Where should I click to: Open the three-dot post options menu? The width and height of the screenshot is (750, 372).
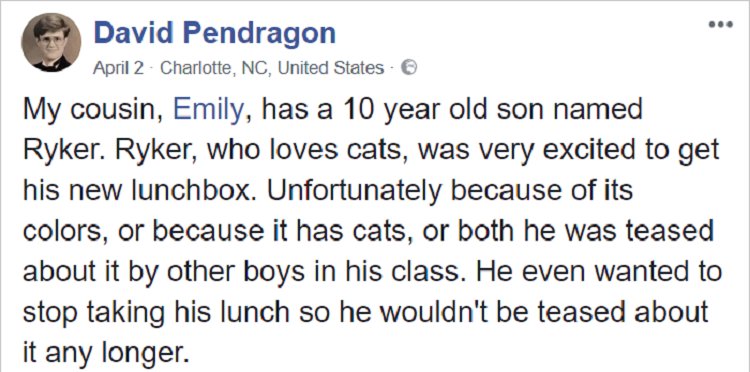coord(721,25)
